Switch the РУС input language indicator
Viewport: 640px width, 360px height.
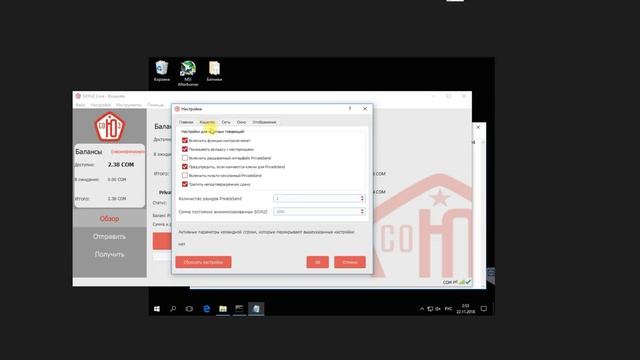(448, 309)
